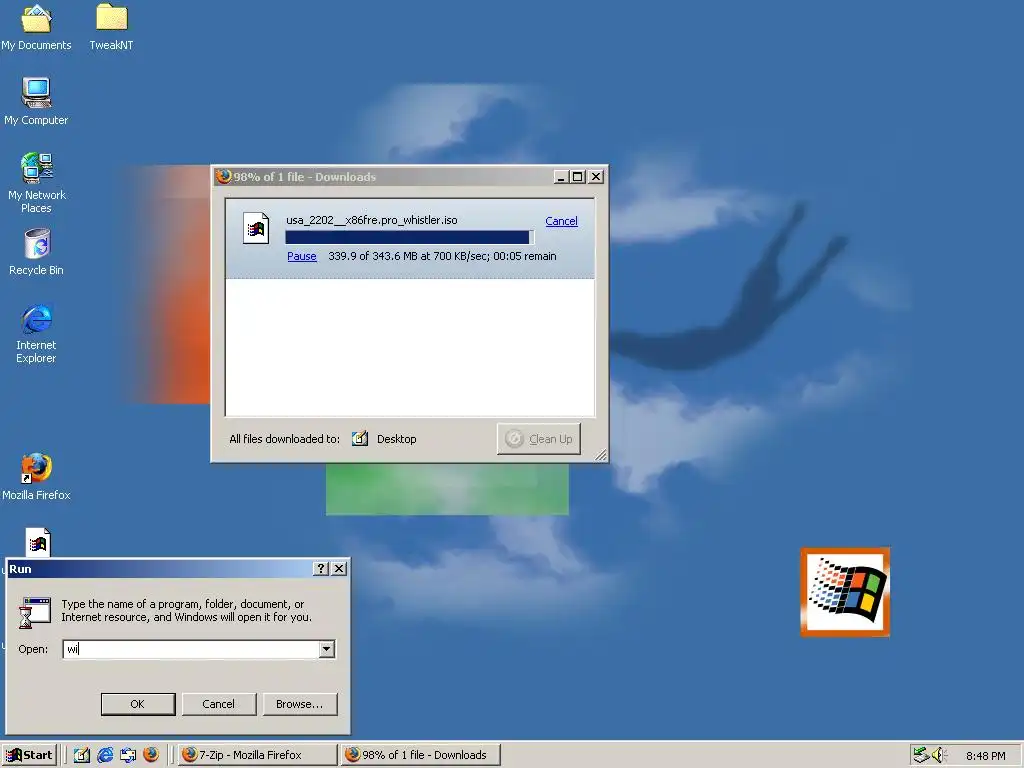This screenshot has width=1024, height=768.
Task: Click OK in the Run dialog
Action: pos(138,704)
